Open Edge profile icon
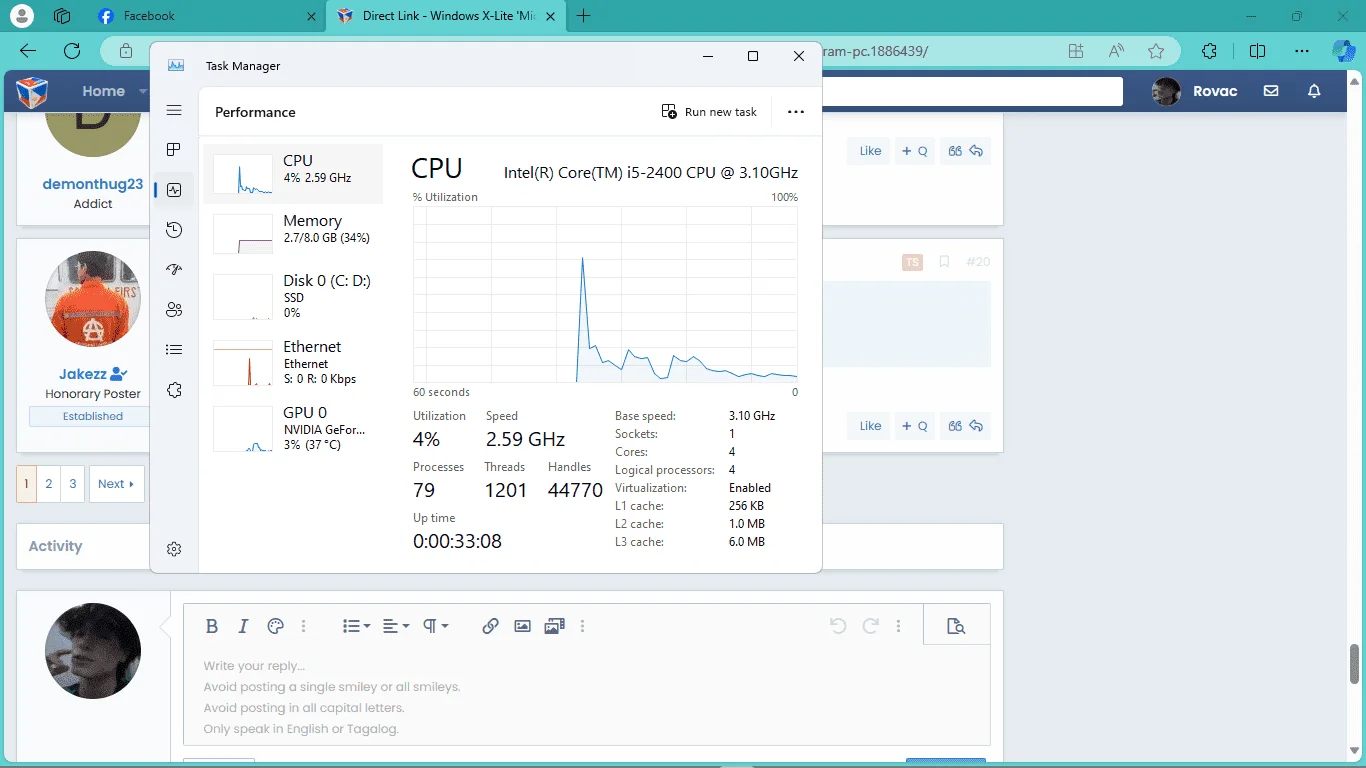The height and width of the screenshot is (768, 1366). (x=22, y=16)
